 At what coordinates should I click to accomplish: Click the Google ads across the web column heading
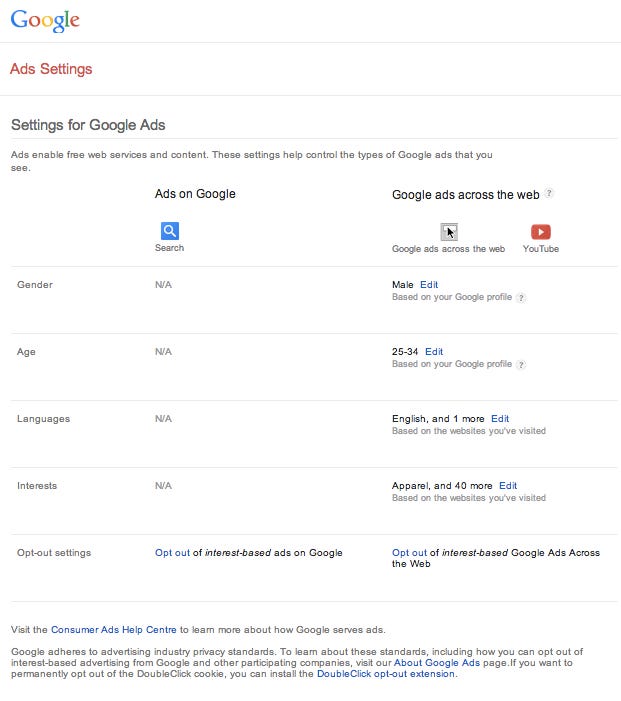tap(465, 194)
